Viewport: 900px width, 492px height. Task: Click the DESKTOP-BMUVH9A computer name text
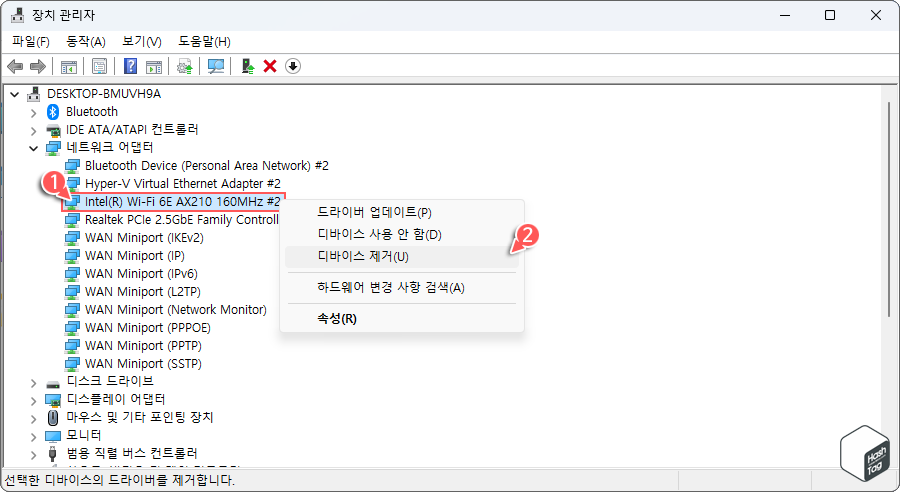tap(104, 94)
